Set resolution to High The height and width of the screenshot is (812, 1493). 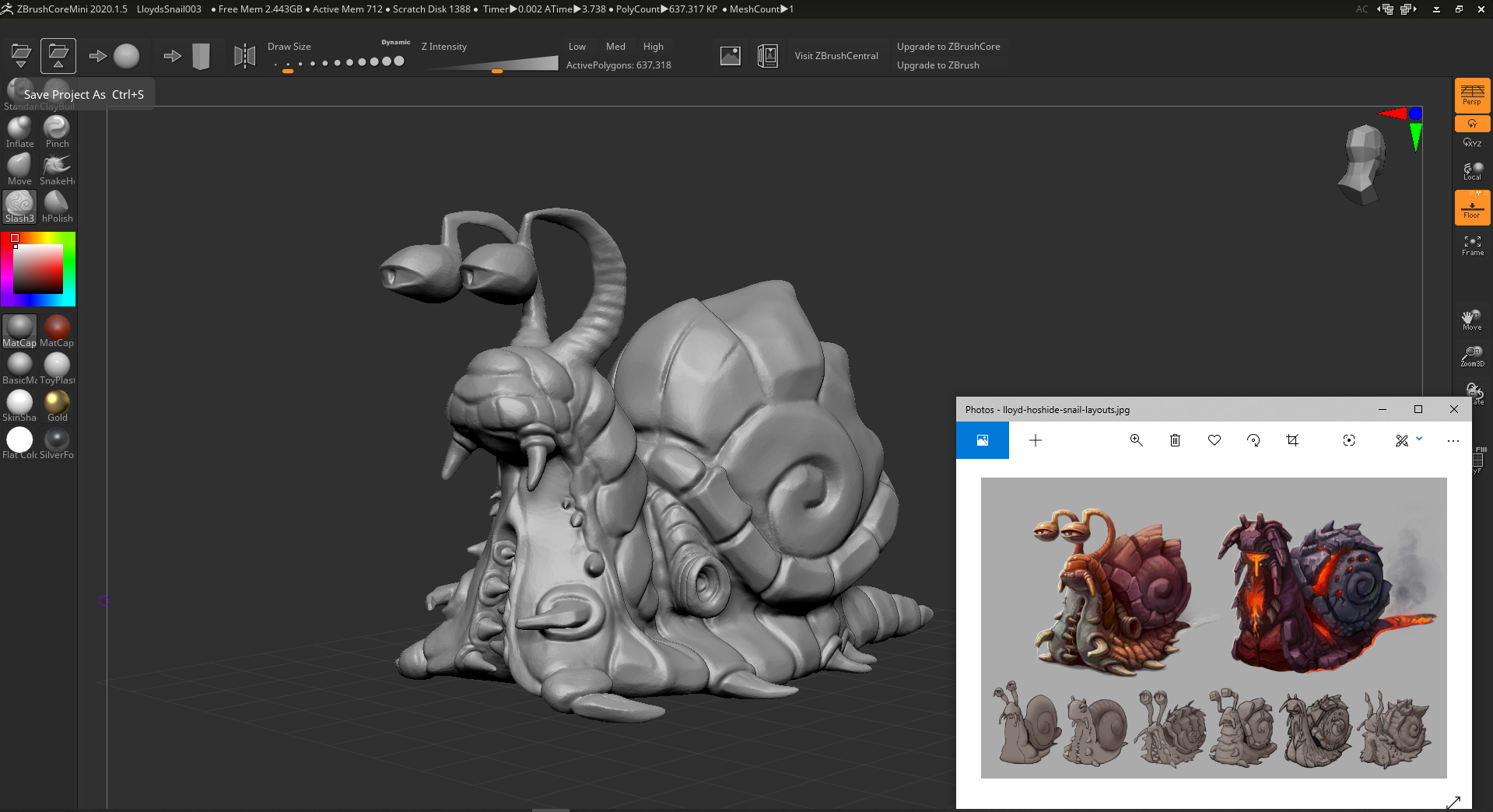[653, 47]
